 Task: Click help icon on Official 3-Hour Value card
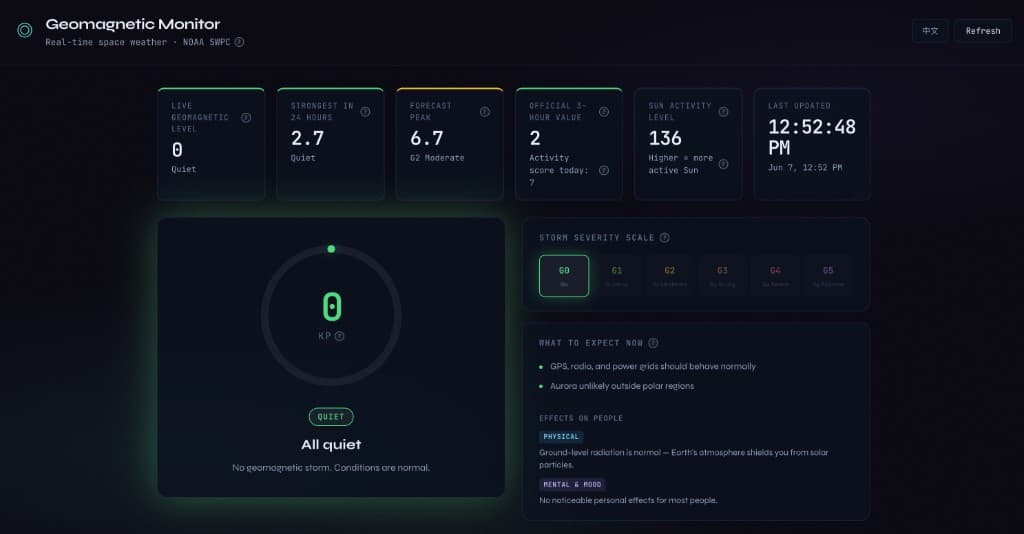[604, 112]
